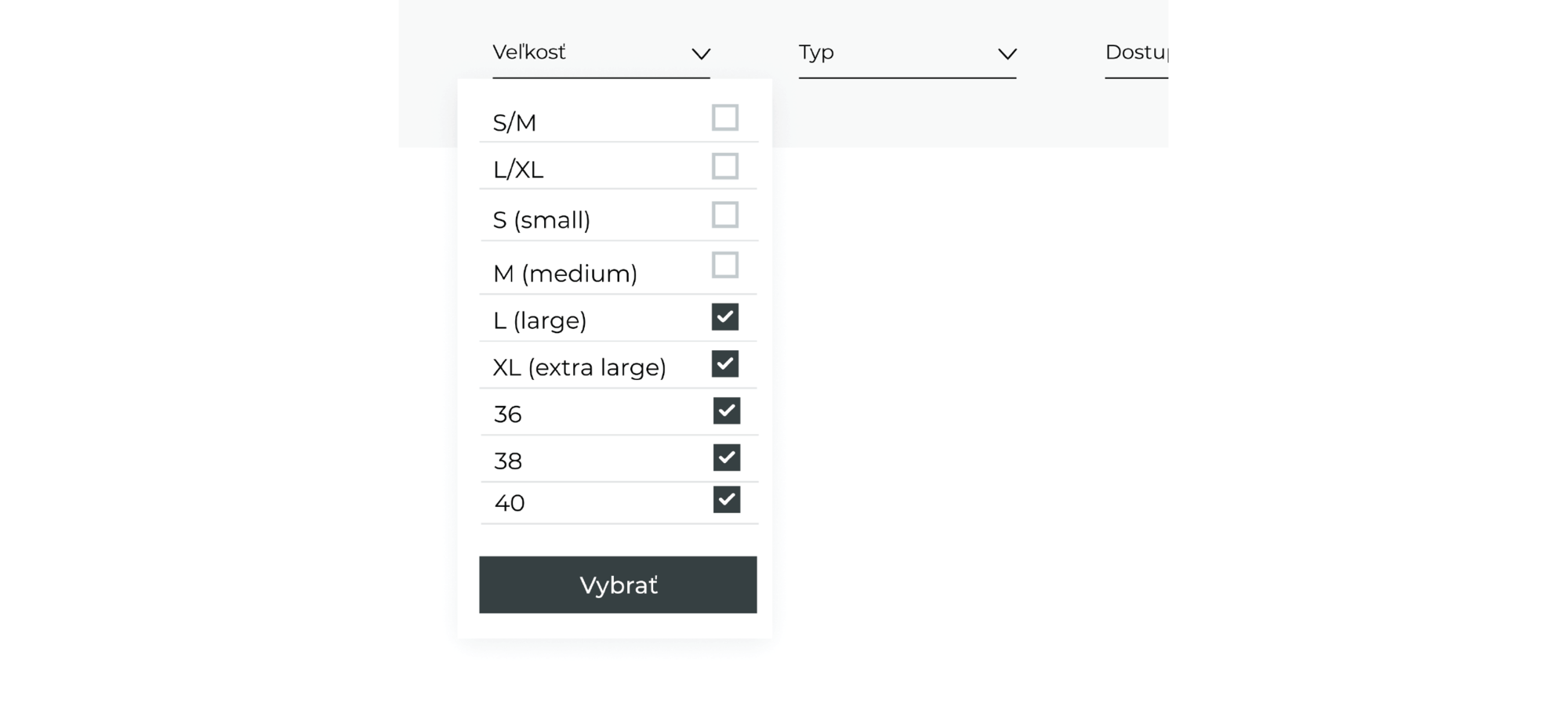This screenshot has width=1568, height=702.
Task: Enable the L/XL size checkbox
Action: coord(724,166)
